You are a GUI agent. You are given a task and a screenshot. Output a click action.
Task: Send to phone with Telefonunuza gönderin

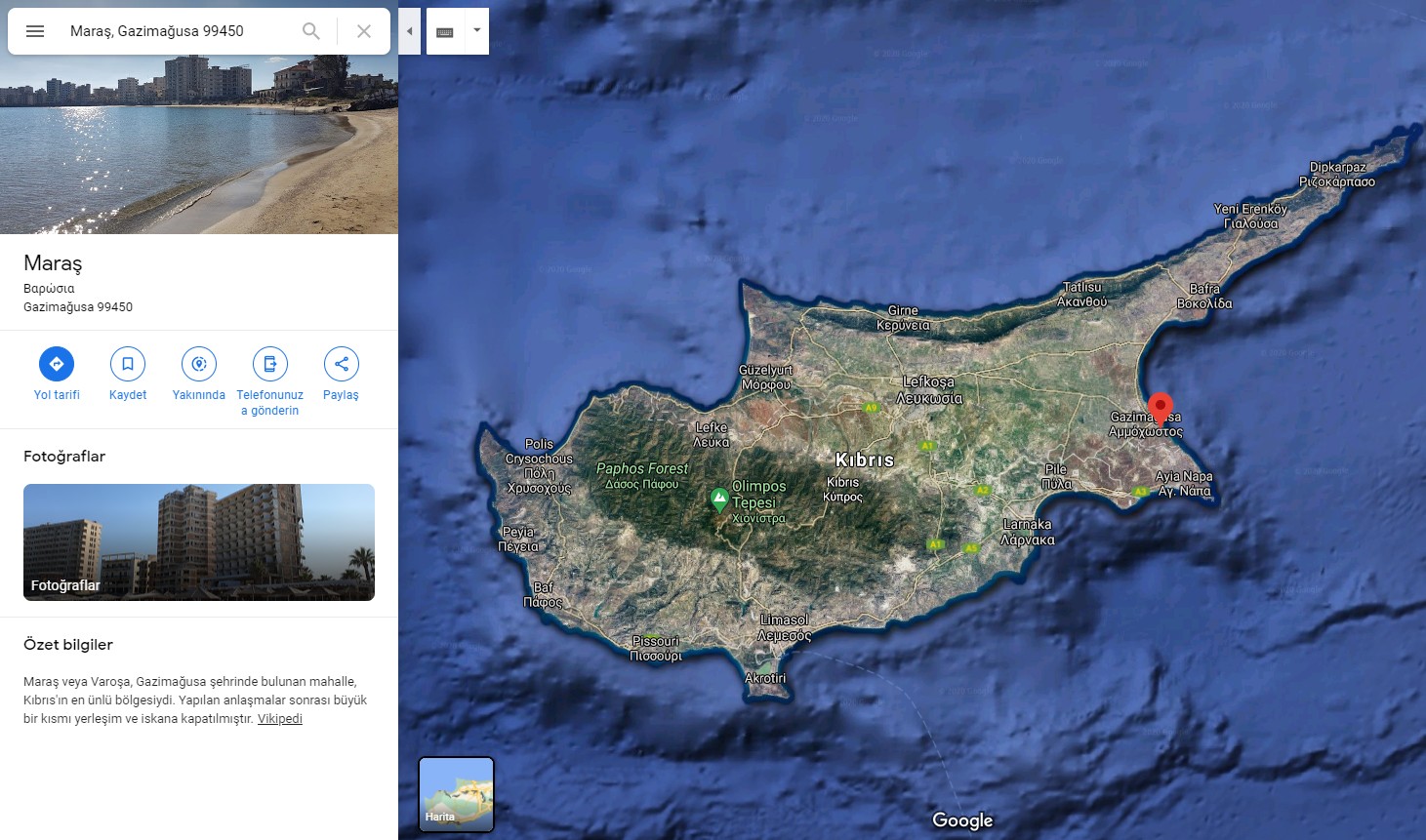point(269,364)
